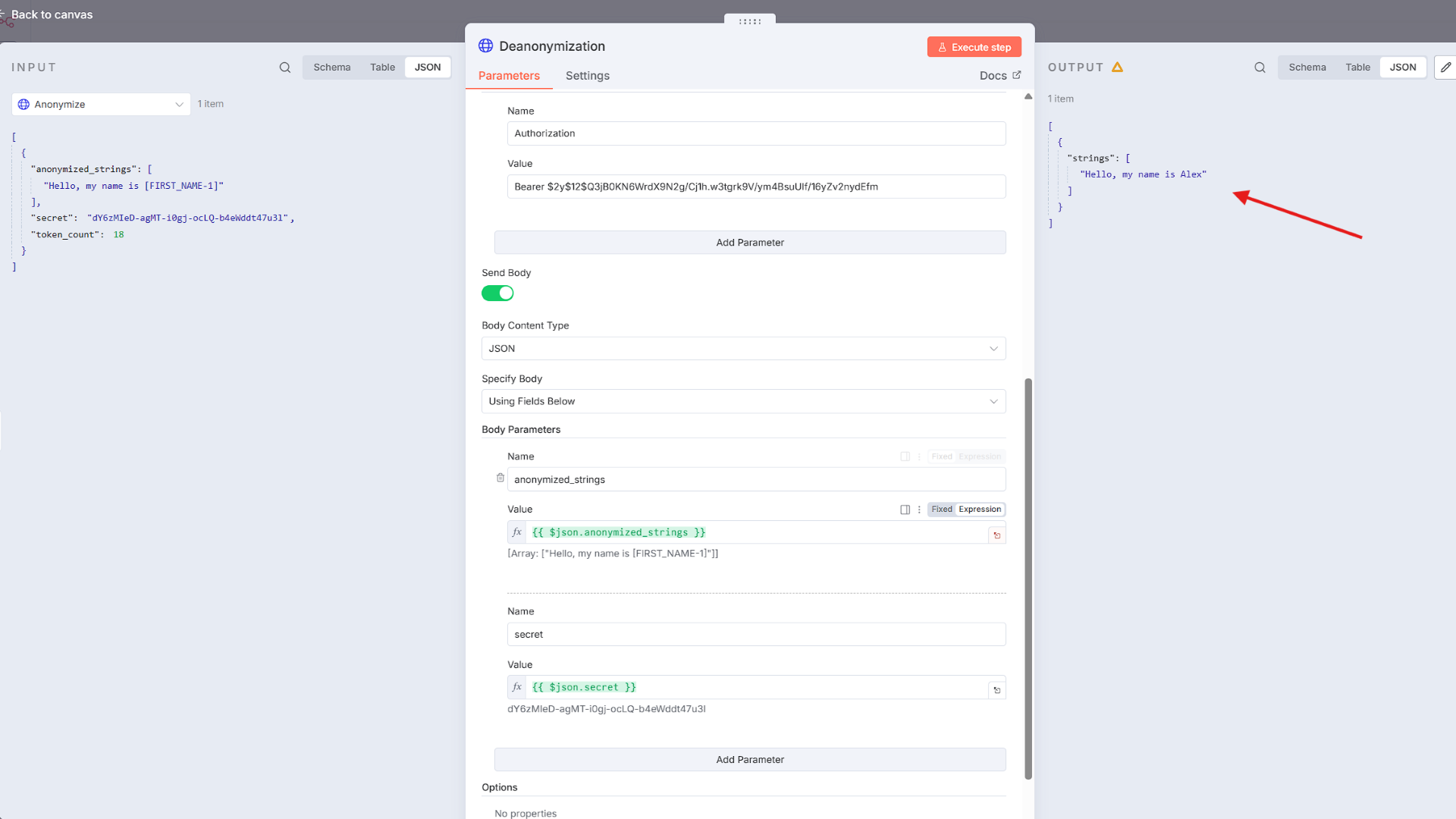Open expression editor for secret value

(996, 690)
